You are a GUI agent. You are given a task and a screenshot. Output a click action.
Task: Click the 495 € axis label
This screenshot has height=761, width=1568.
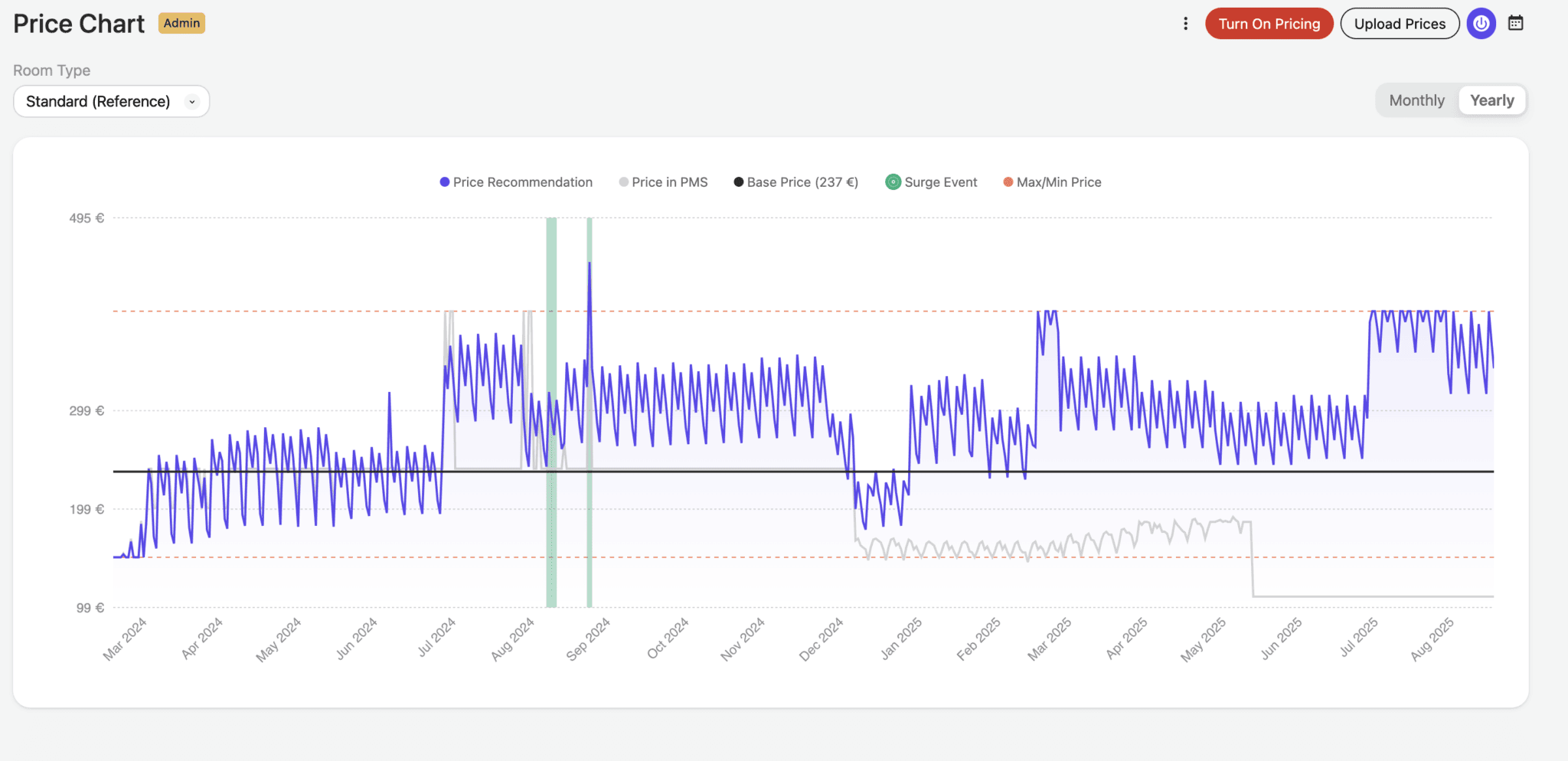coord(87,218)
